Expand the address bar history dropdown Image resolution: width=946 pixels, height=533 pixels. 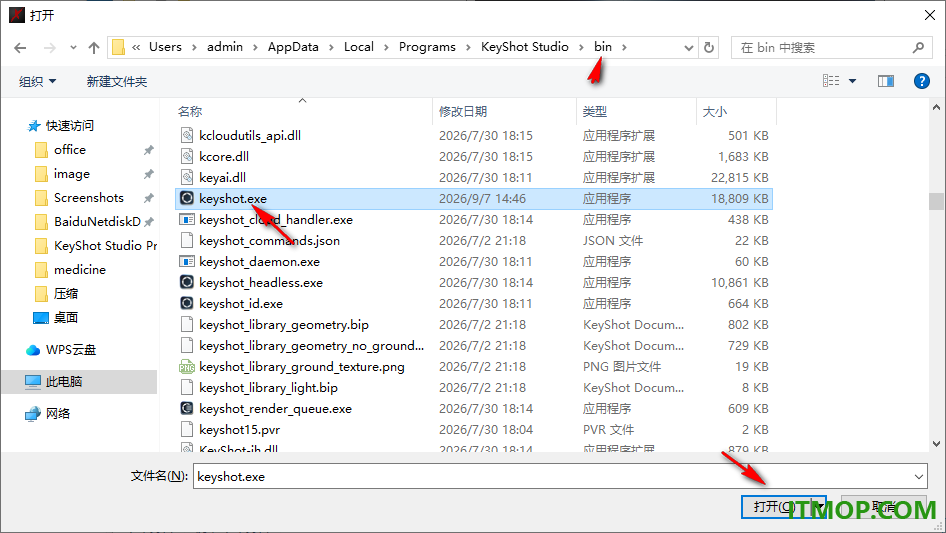pos(688,48)
